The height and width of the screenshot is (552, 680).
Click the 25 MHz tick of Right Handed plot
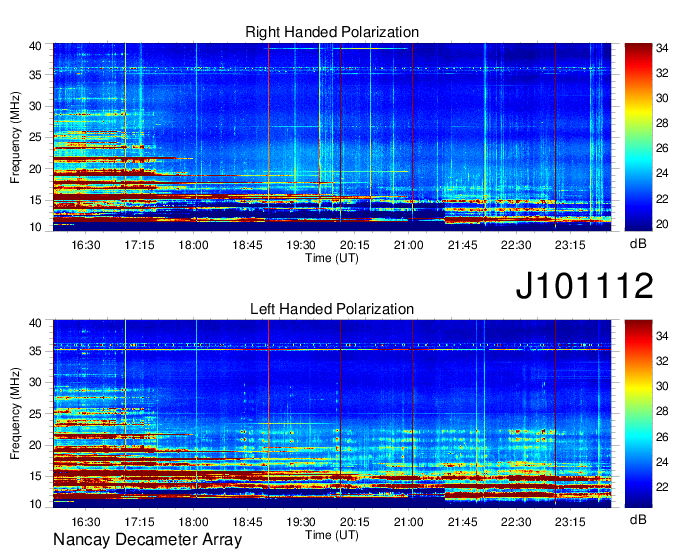coord(36,137)
